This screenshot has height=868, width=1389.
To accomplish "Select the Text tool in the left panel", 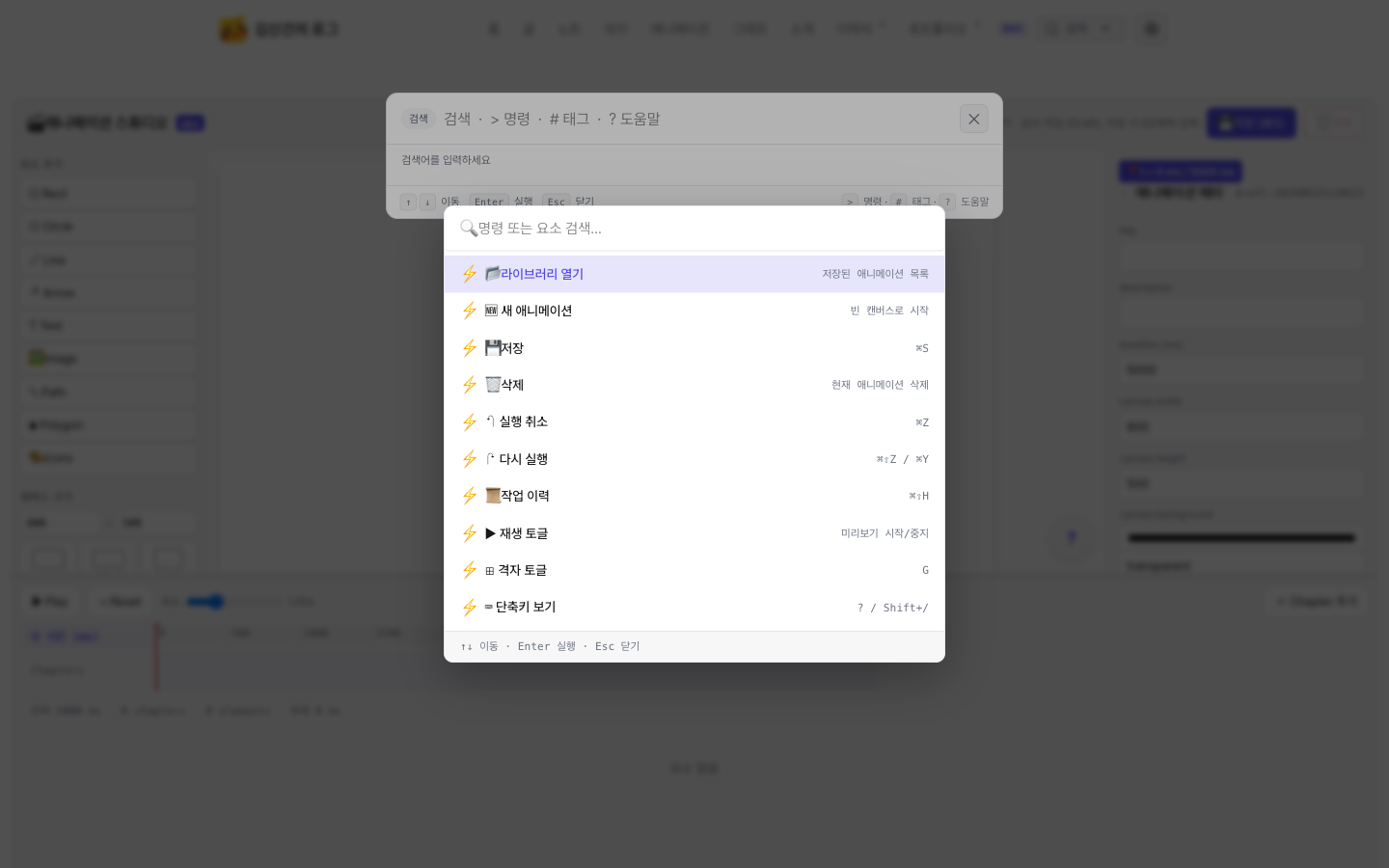I will pos(109,326).
